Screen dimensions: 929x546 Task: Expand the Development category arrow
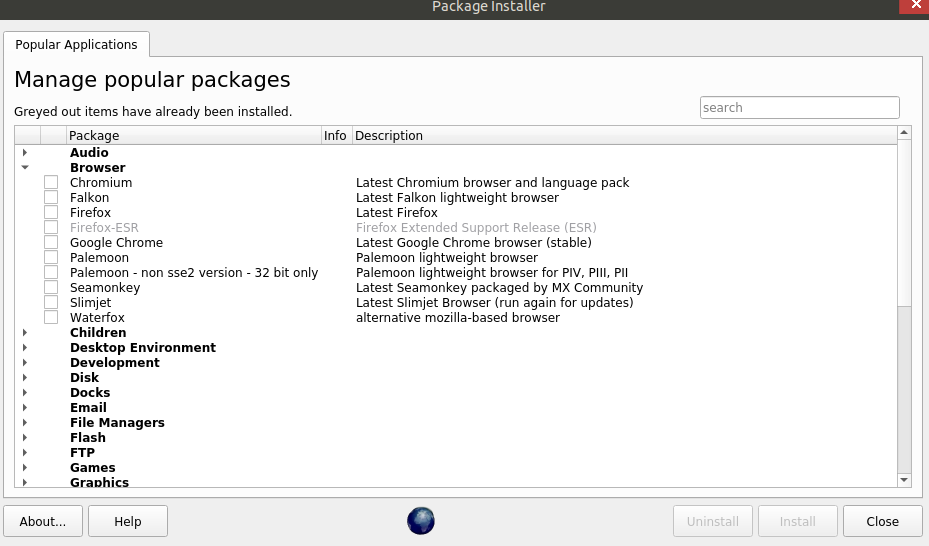(x=25, y=362)
